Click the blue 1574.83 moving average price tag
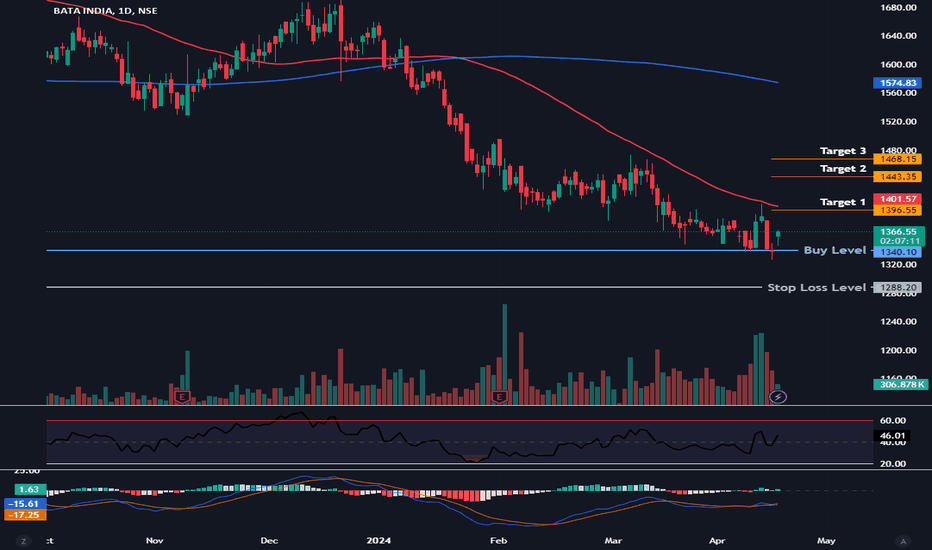Screen dimensions: 932x550 click(x=898, y=83)
